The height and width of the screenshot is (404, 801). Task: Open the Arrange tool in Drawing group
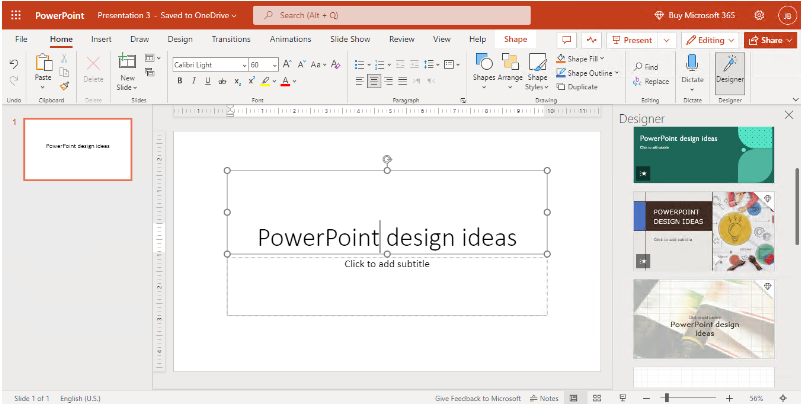(510, 66)
